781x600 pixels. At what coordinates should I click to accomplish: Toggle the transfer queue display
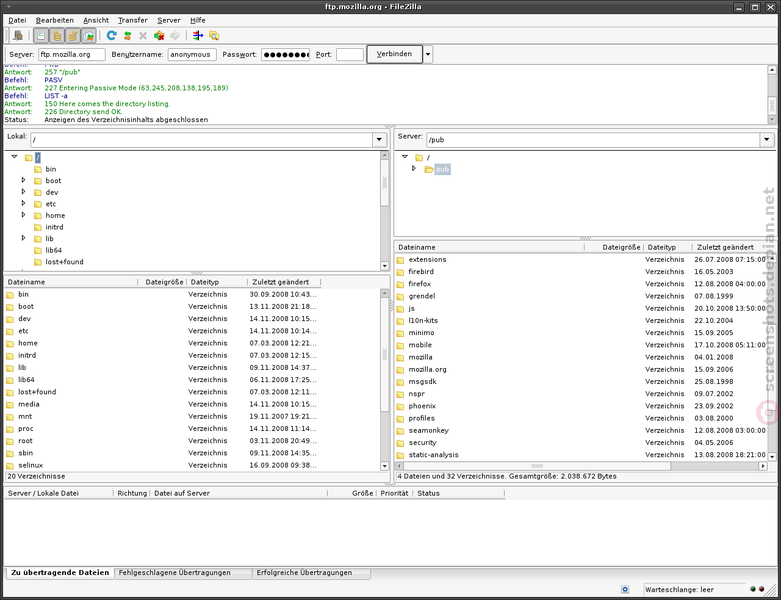click(x=89, y=35)
